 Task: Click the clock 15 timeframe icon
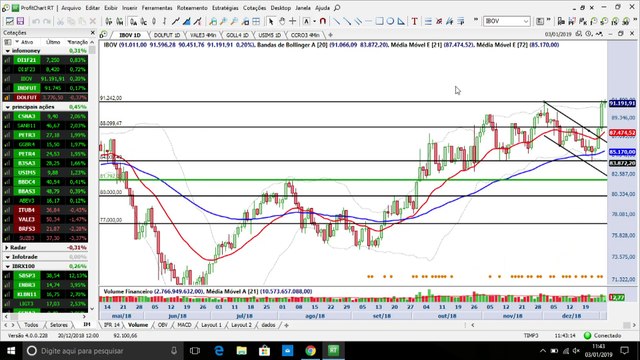615,21
